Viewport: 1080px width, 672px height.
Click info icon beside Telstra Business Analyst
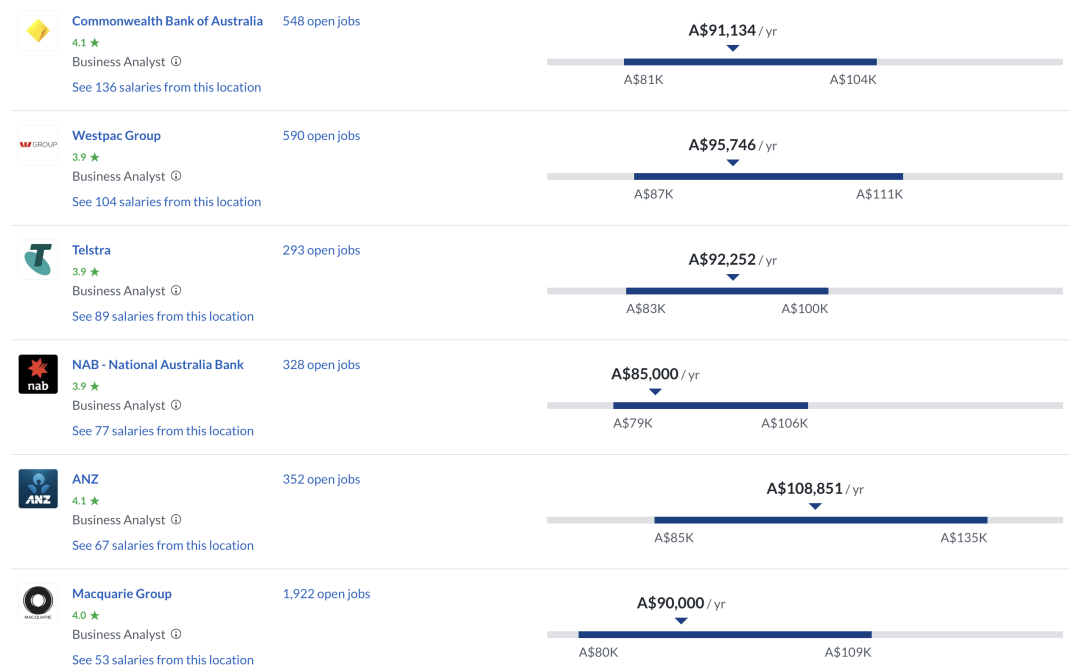[176, 291]
